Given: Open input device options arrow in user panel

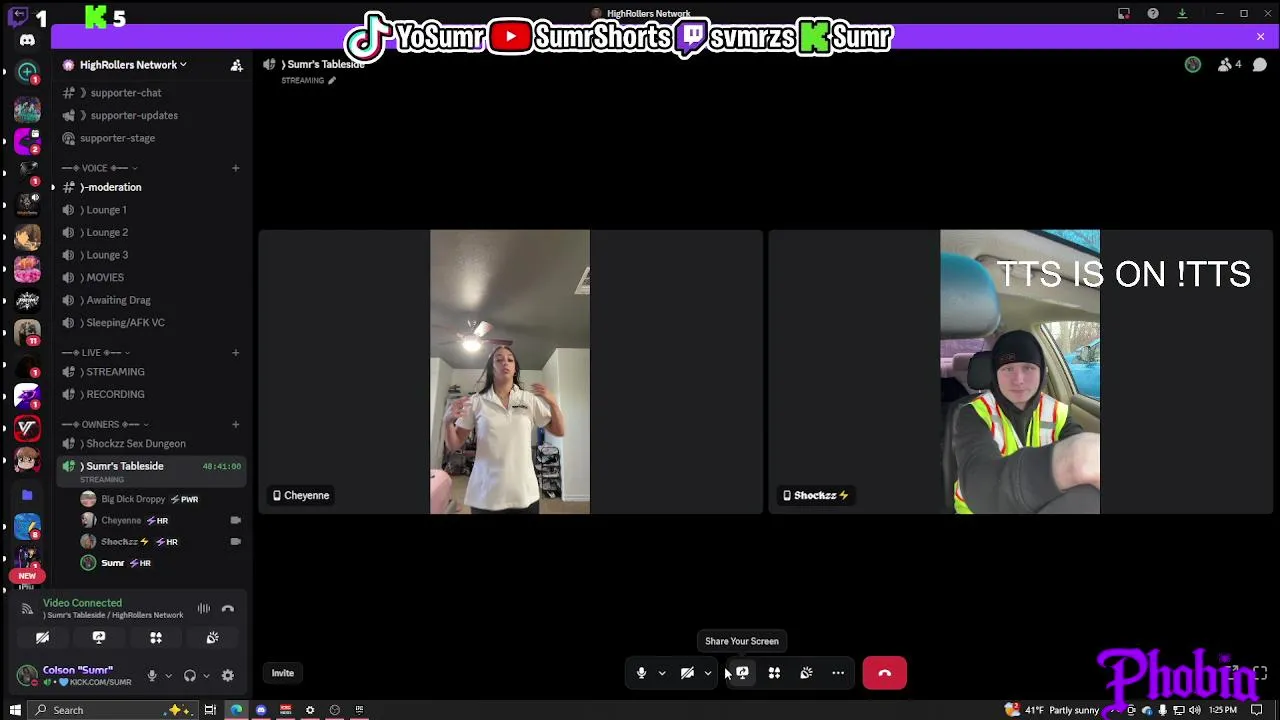Looking at the screenshot, I should [x=168, y=676].
